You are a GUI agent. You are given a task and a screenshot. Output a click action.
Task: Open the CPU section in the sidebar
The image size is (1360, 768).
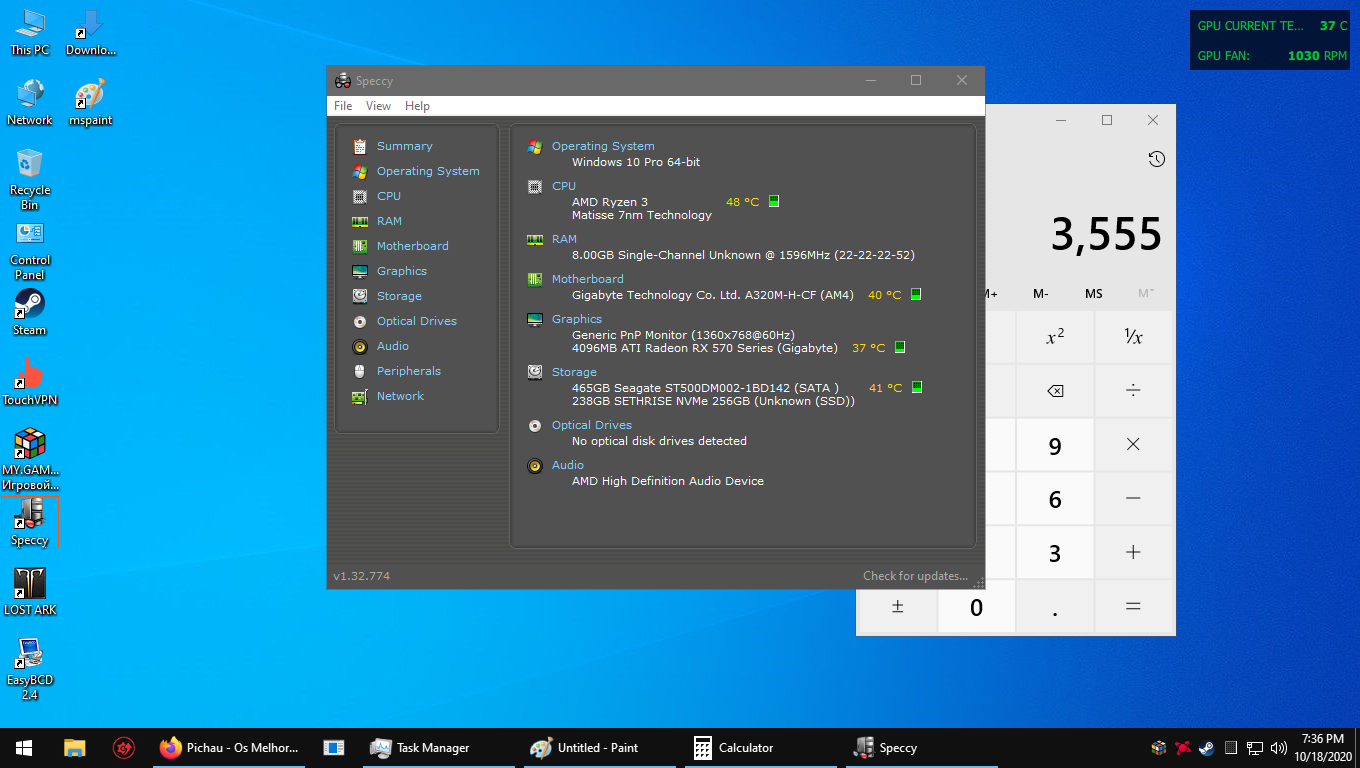pos(389,196)
